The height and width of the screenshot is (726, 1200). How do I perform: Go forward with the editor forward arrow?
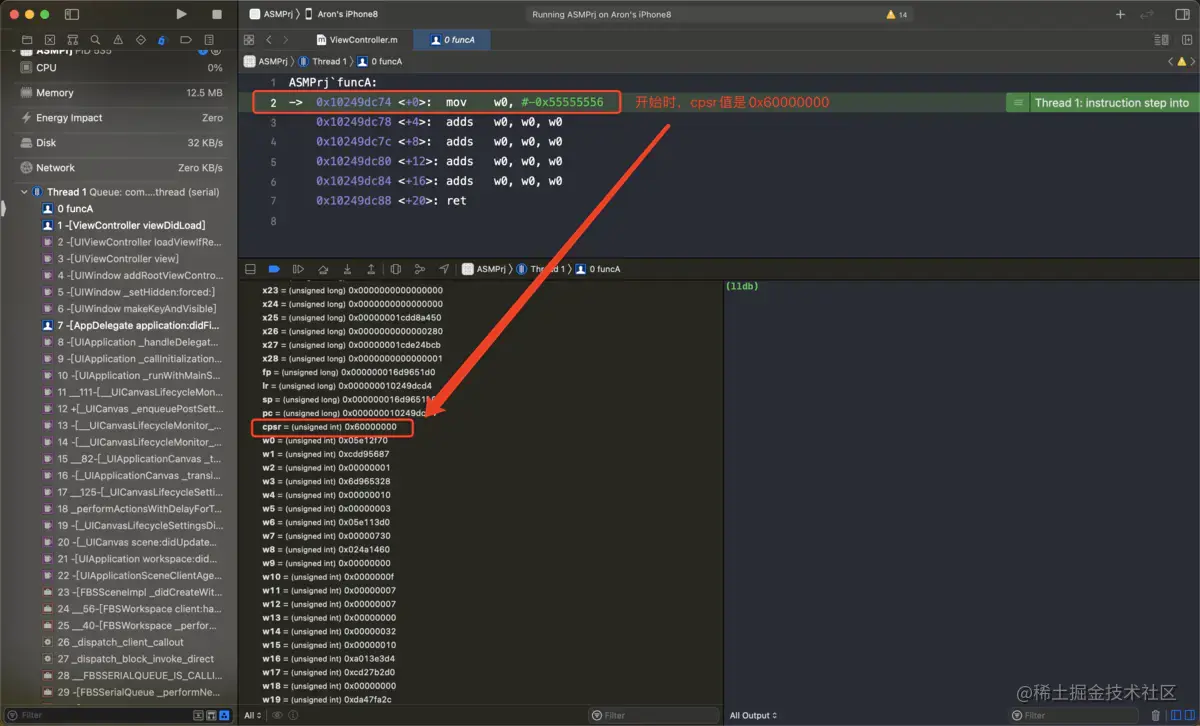pos(286,40)
